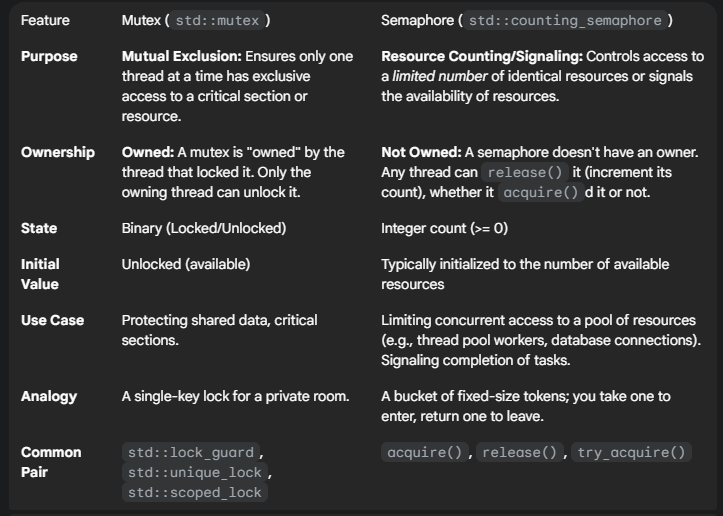The image size is (723, 516).
Task: Click the State row label
Action: tap(39, 228)
